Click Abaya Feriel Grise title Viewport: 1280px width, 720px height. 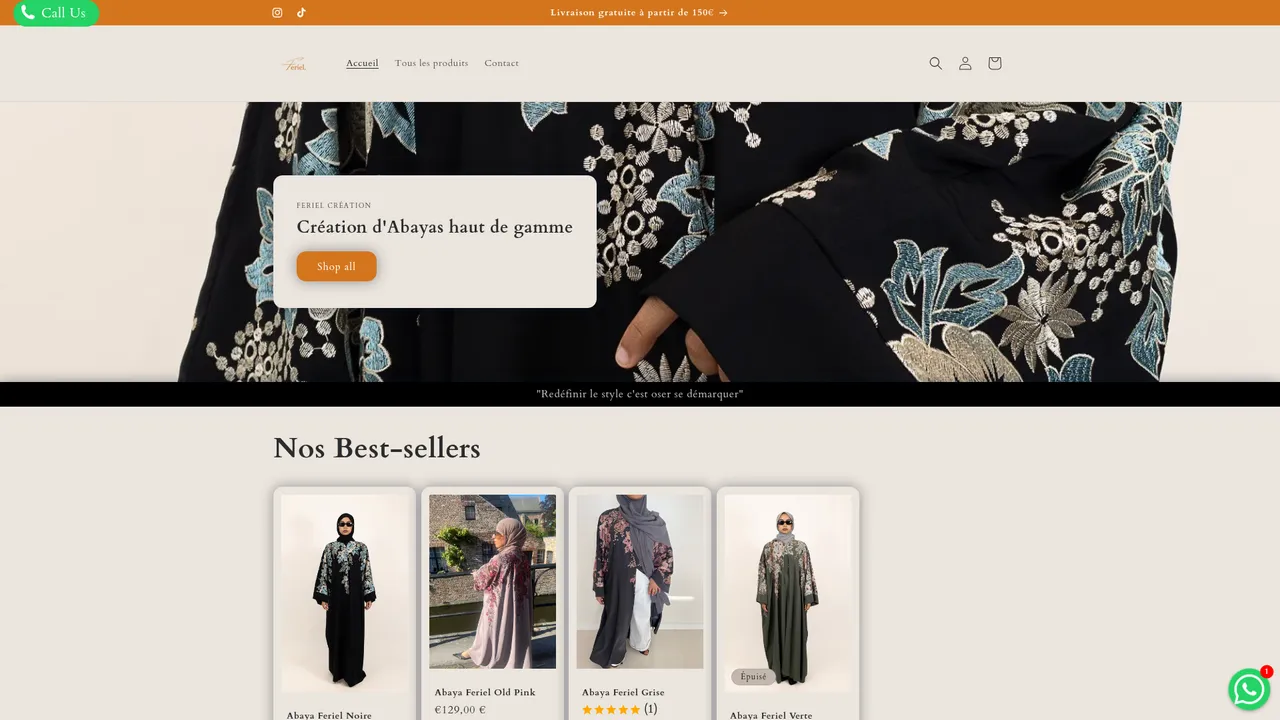pyautogui.click(x=623, y=692)
